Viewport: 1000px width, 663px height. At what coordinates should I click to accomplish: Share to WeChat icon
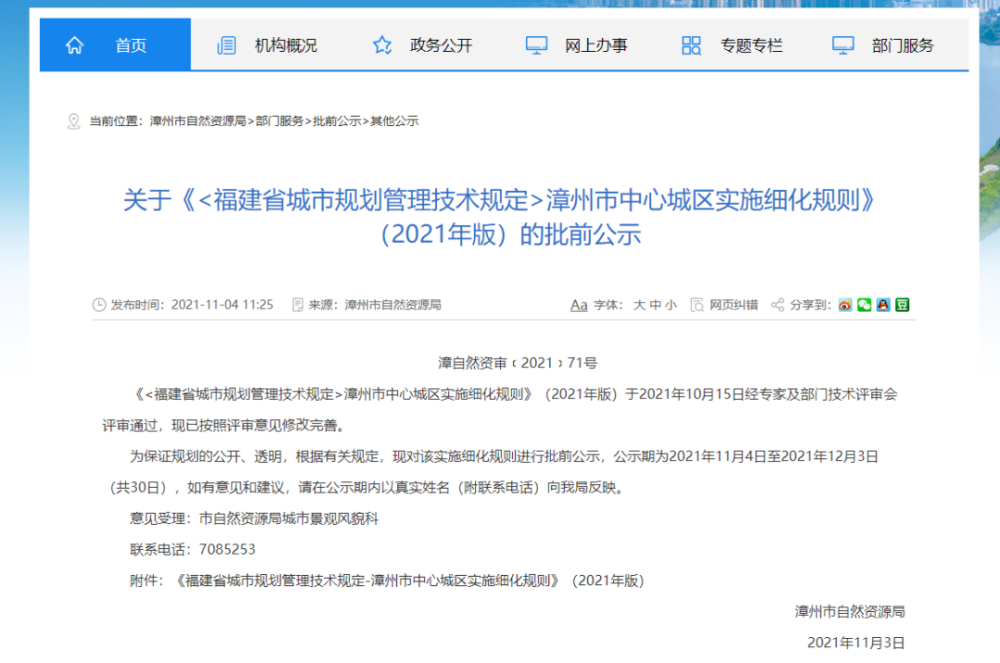(x=864, y=305)
